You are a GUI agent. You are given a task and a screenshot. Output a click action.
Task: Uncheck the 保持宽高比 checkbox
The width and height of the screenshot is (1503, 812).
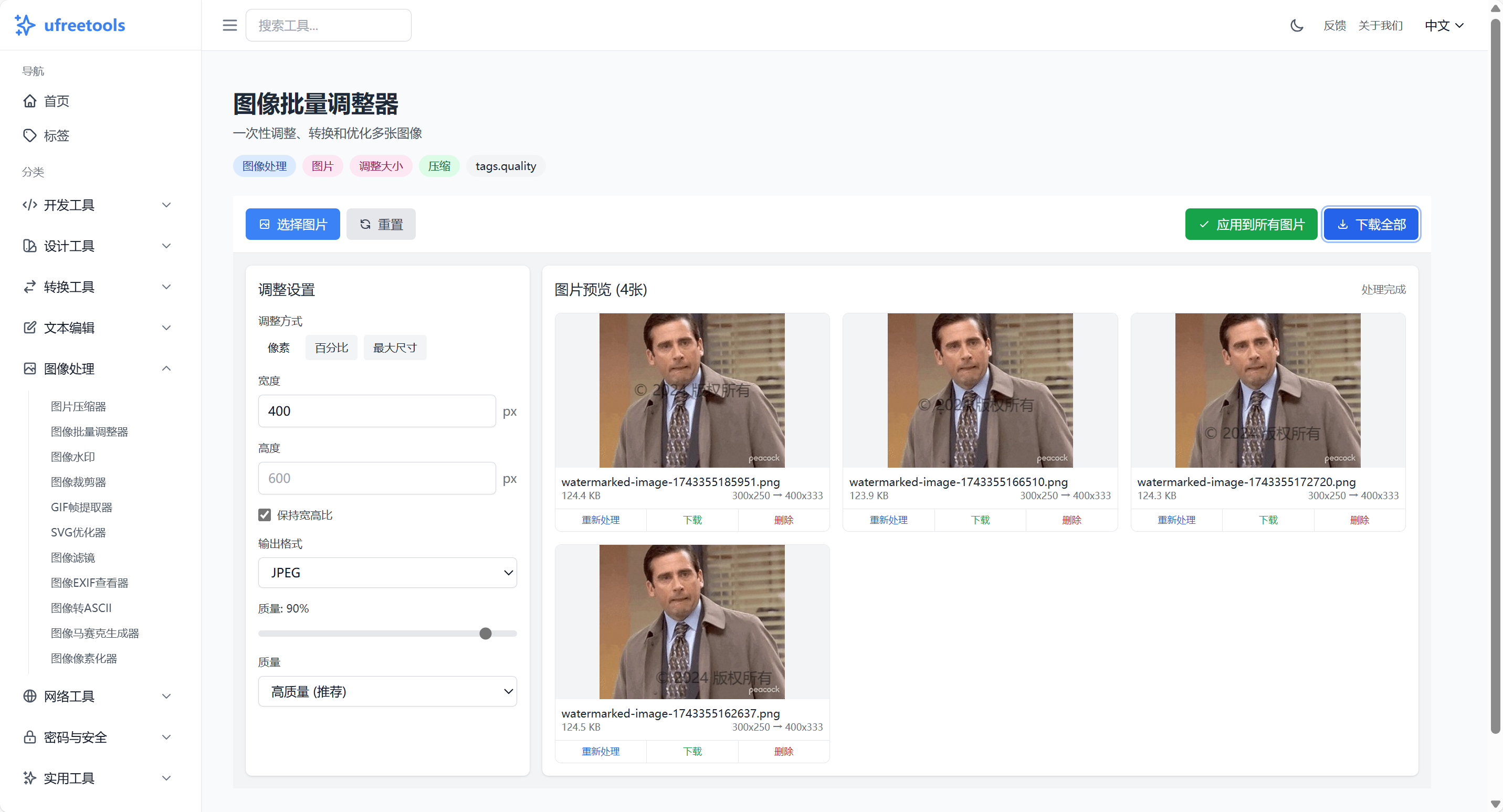coord(265,514)
